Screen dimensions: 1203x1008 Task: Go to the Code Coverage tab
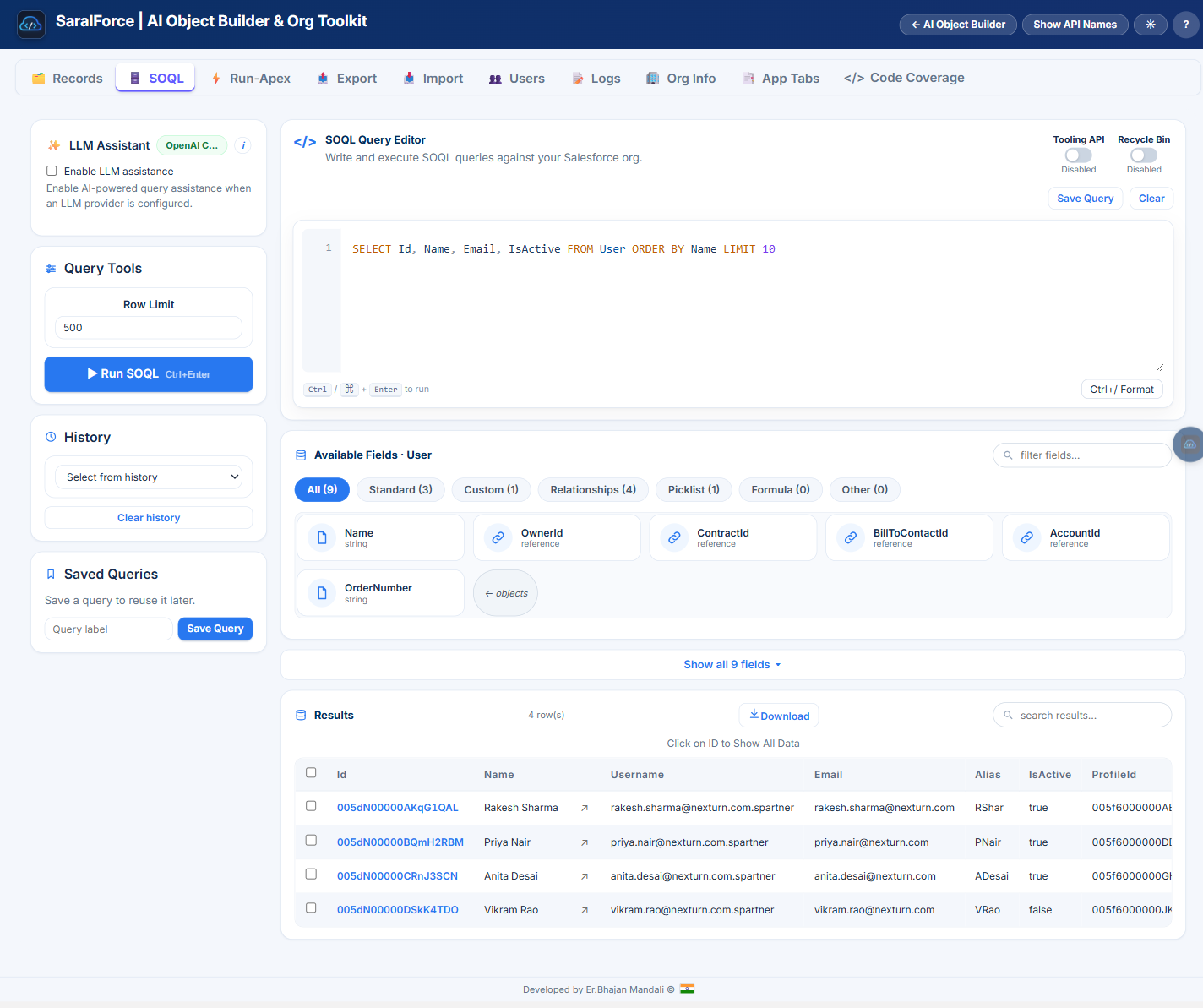[x=904, y=78]
